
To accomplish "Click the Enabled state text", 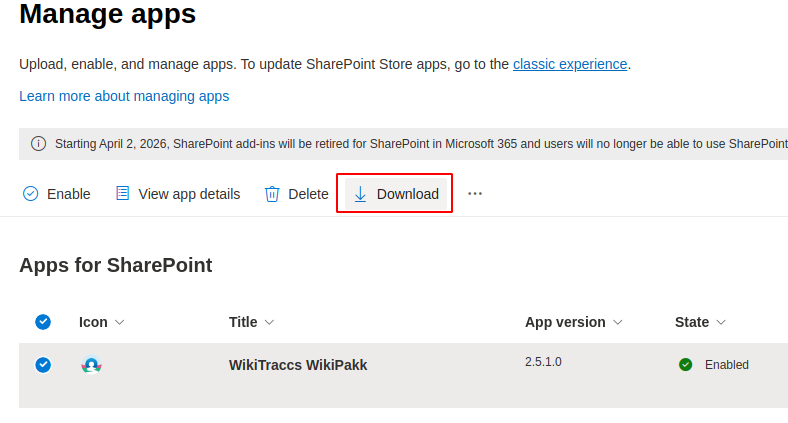I will [x=727, y=365].
